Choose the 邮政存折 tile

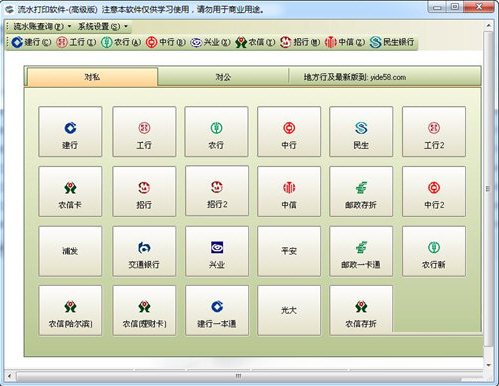[361, 191]
